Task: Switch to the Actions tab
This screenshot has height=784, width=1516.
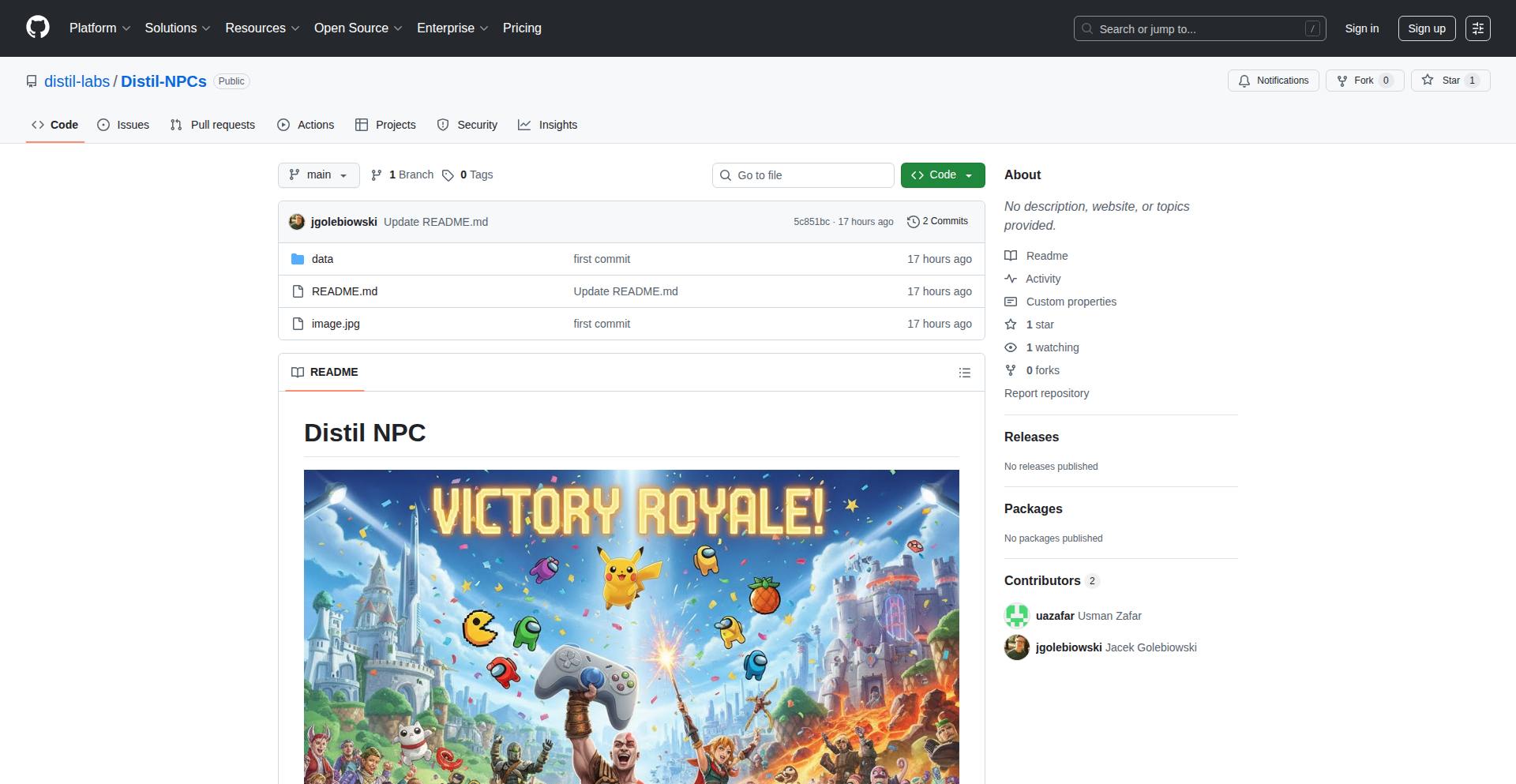Action: click(306, 125)
